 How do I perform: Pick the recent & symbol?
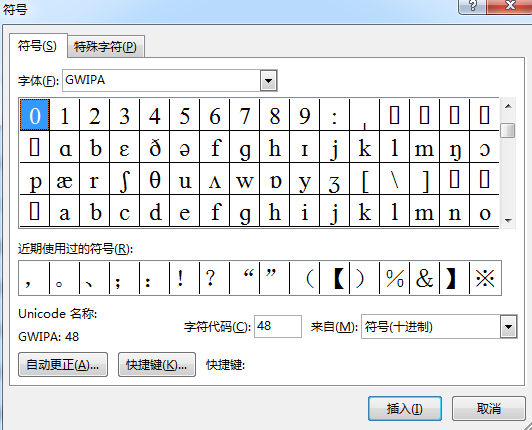[424, 278]
